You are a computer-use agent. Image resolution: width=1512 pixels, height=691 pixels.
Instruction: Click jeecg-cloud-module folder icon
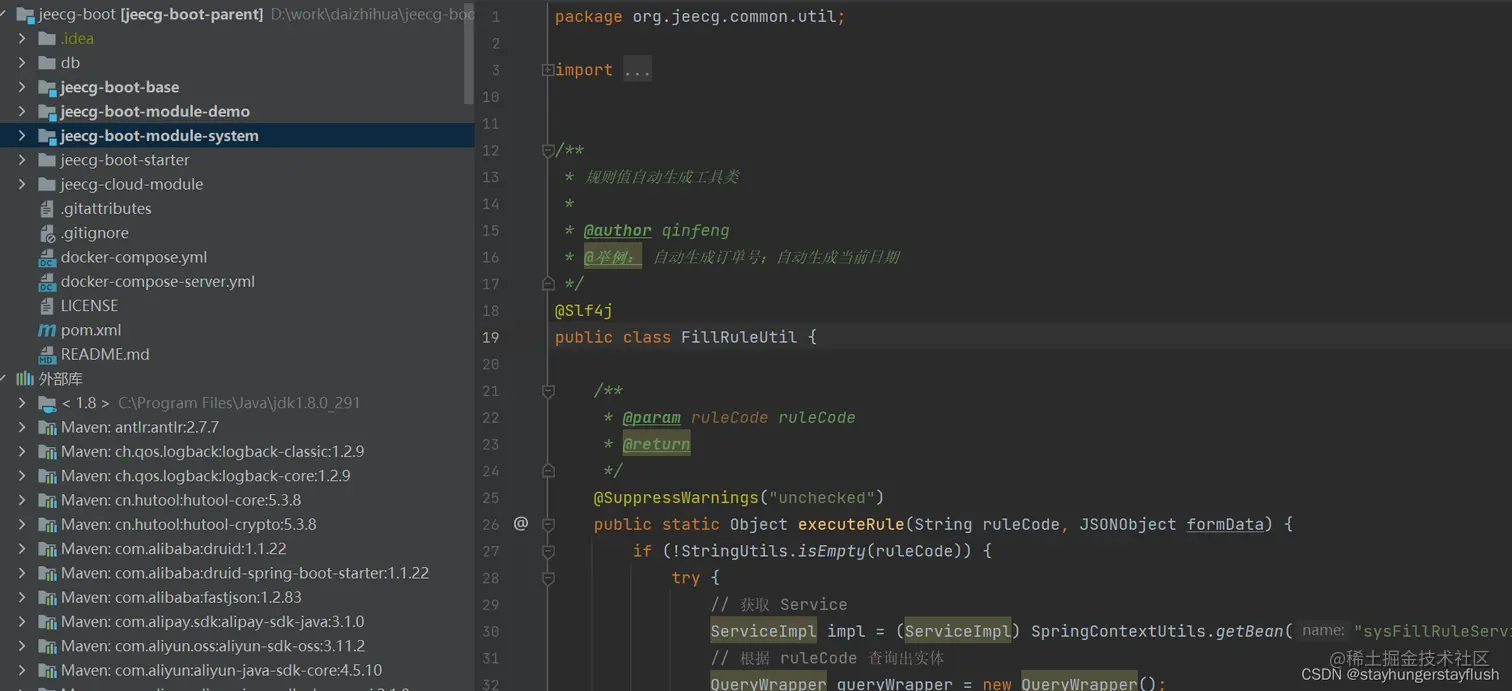[46, 184]
